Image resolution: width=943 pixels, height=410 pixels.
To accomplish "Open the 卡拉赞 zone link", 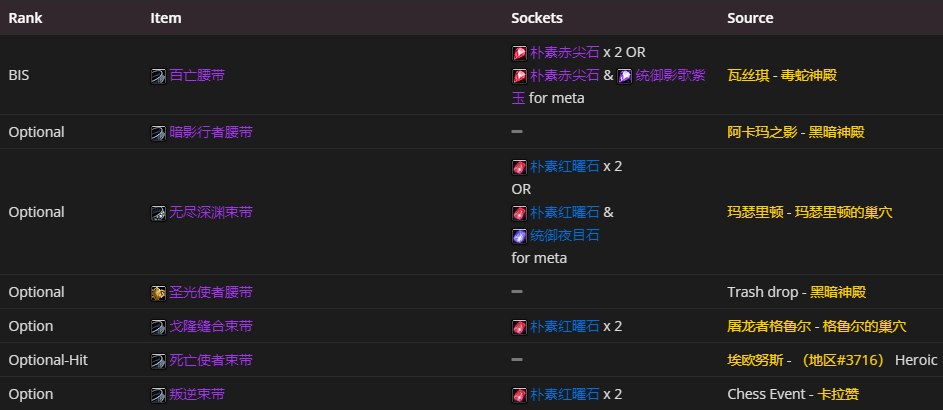I will [838, 394].
